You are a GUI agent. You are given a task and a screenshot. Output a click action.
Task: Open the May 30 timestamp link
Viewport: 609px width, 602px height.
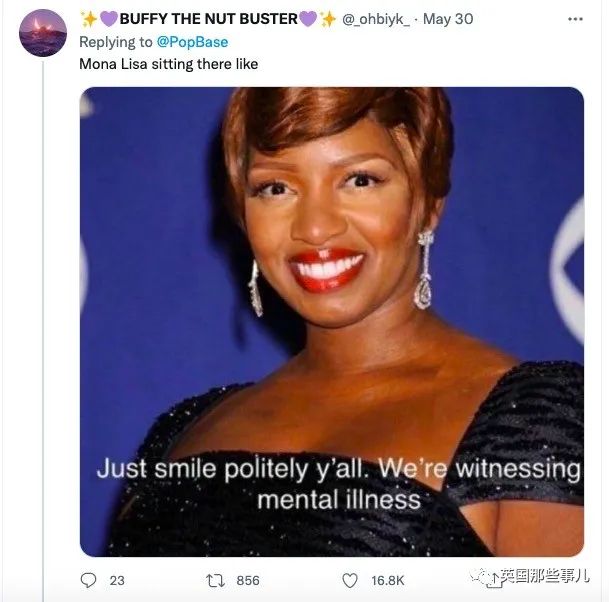pyautogui.click(x=448, y=19)
